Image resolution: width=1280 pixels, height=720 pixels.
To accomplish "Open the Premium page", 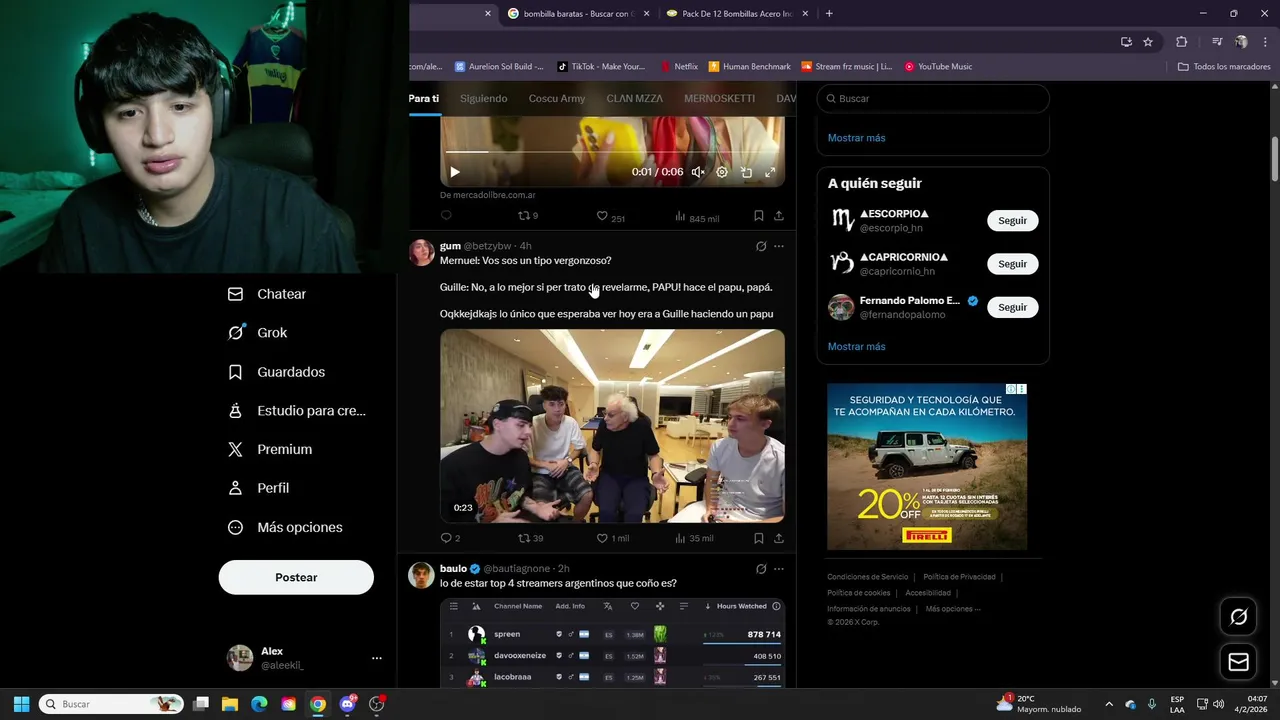I will pos(269,450).
